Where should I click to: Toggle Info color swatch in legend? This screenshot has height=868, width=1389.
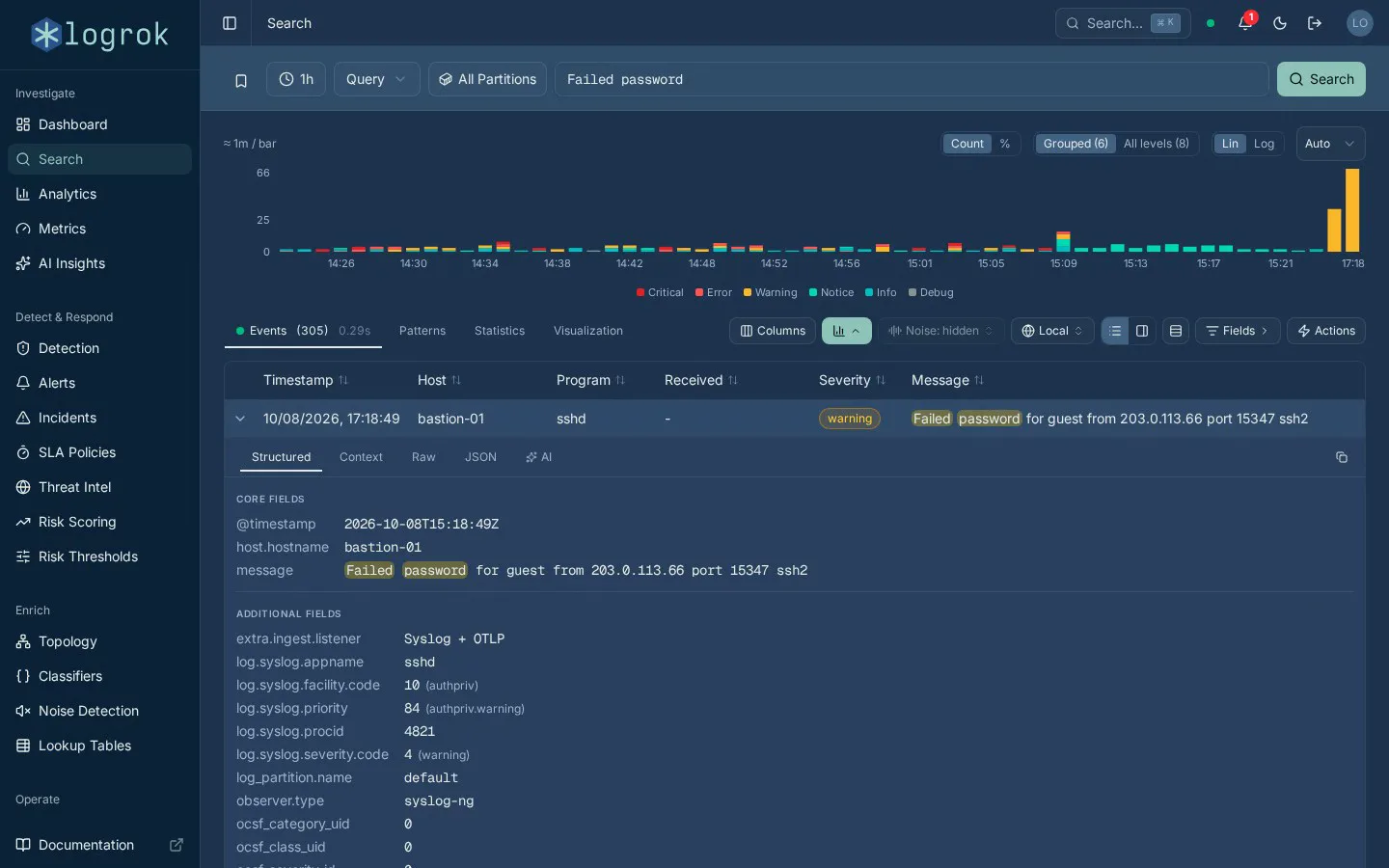point(869,292)
